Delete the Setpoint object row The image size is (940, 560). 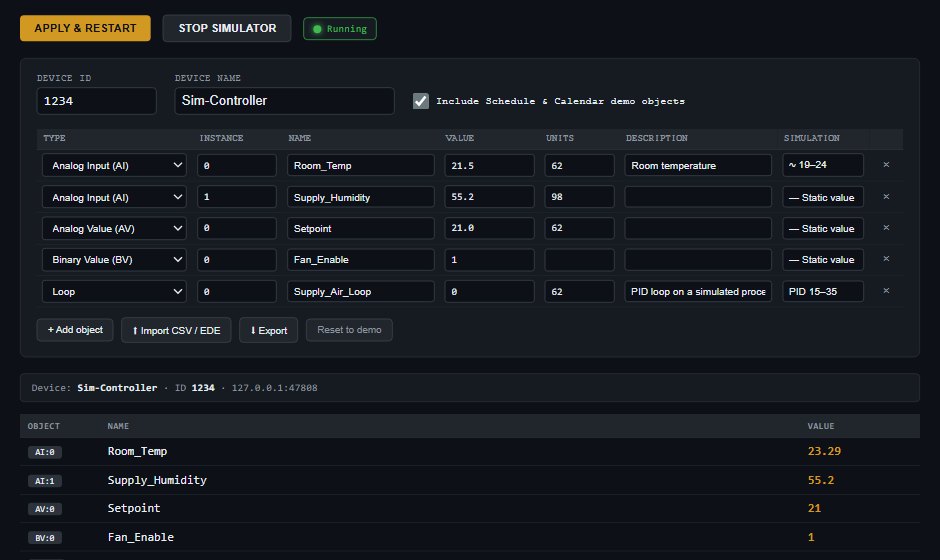(886, 228)
